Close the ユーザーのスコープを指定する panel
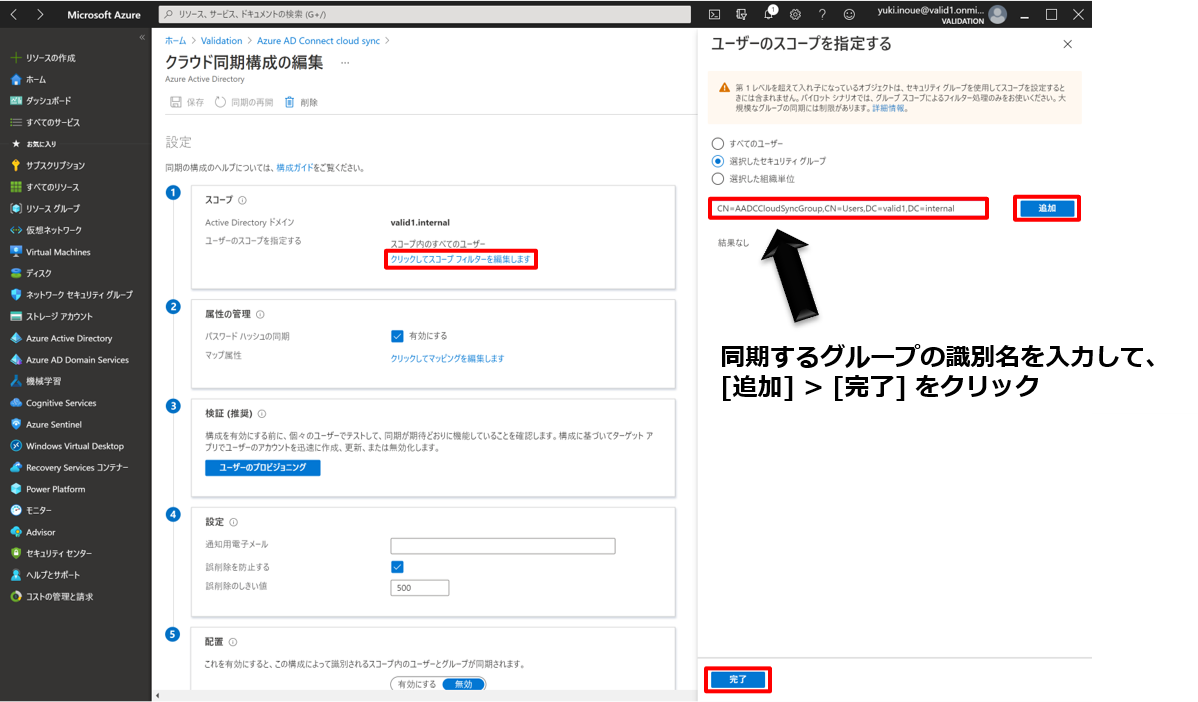1198x702 pixels. point(1067,44)
